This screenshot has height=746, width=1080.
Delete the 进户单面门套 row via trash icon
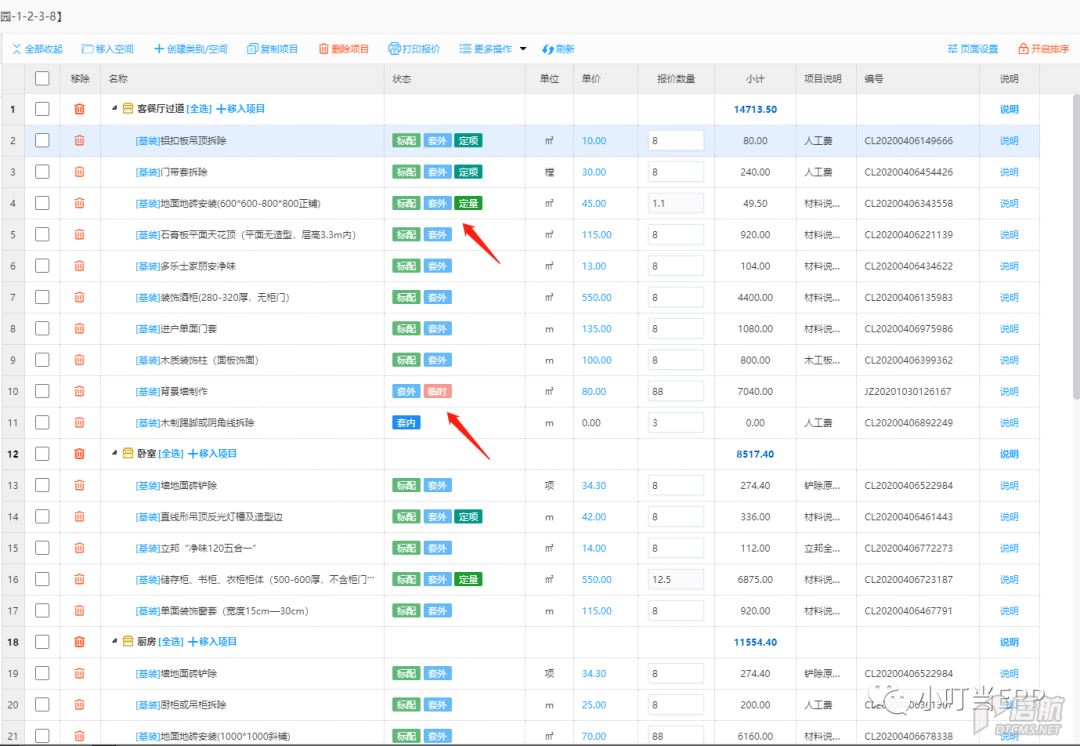(80, 329)
